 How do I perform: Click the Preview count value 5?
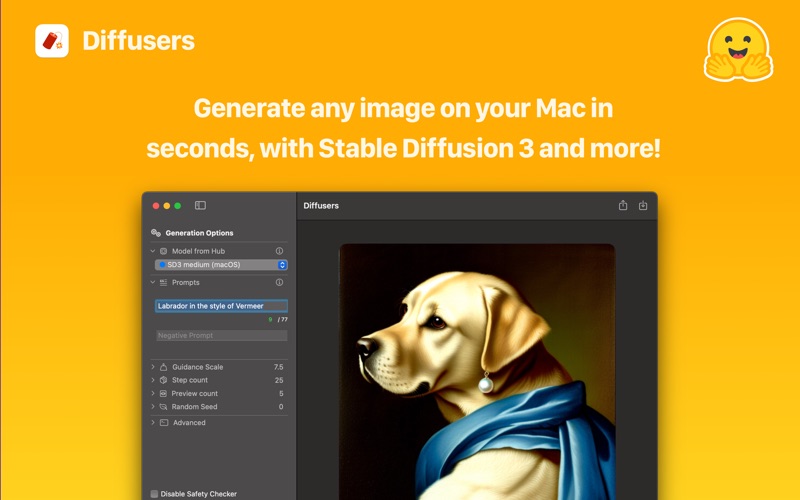[281, 393]
